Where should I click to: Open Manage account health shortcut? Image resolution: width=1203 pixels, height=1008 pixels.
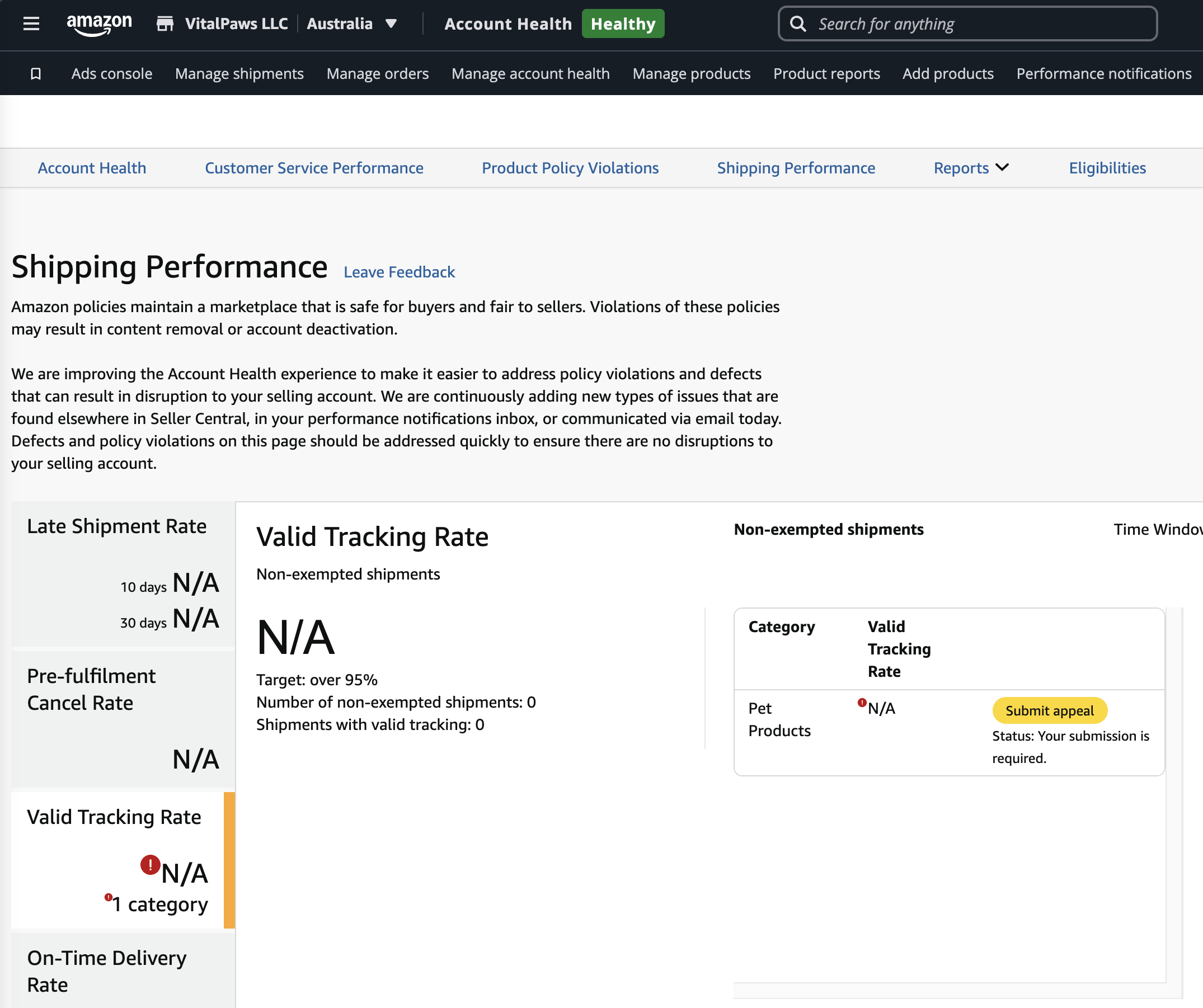(530, 74)
